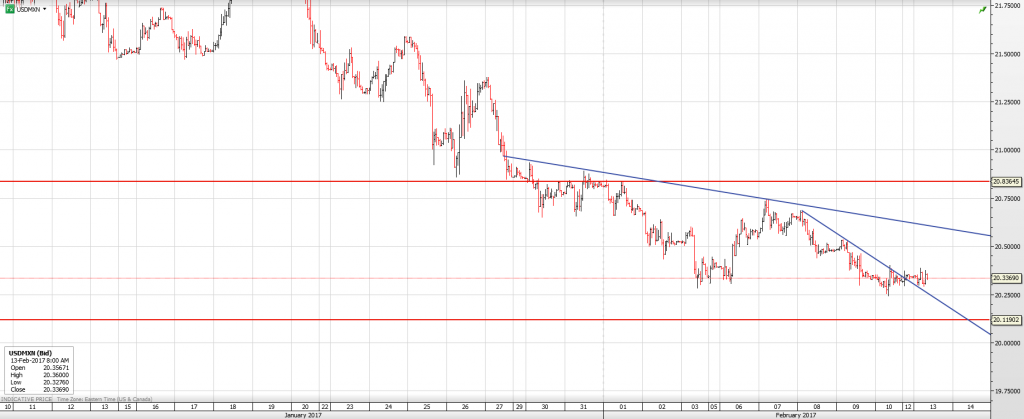The width and height of the screenshot is (1024, 419).
Task: Select the 20.83645 price level tag
Action: [1006, 182]
